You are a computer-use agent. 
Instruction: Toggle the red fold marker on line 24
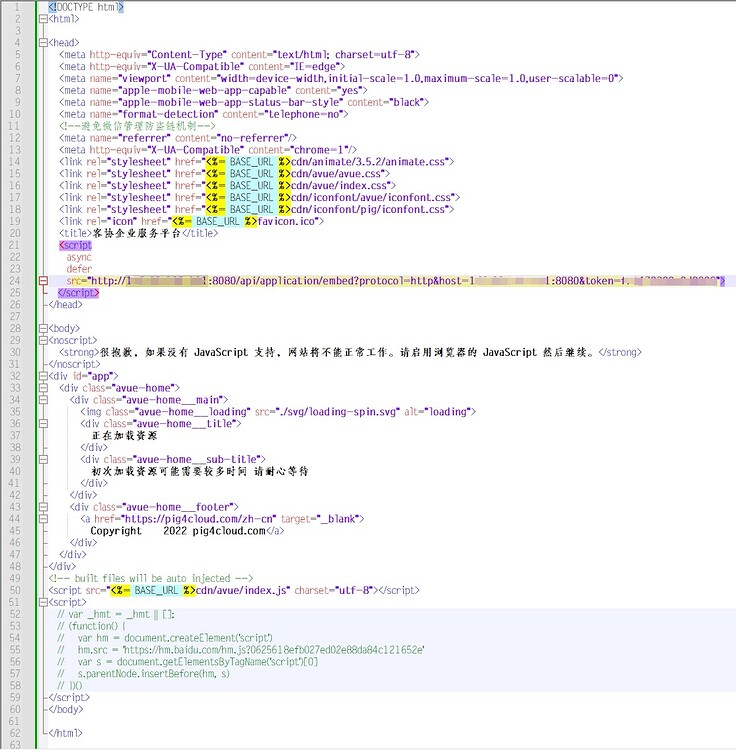[43, 281]
